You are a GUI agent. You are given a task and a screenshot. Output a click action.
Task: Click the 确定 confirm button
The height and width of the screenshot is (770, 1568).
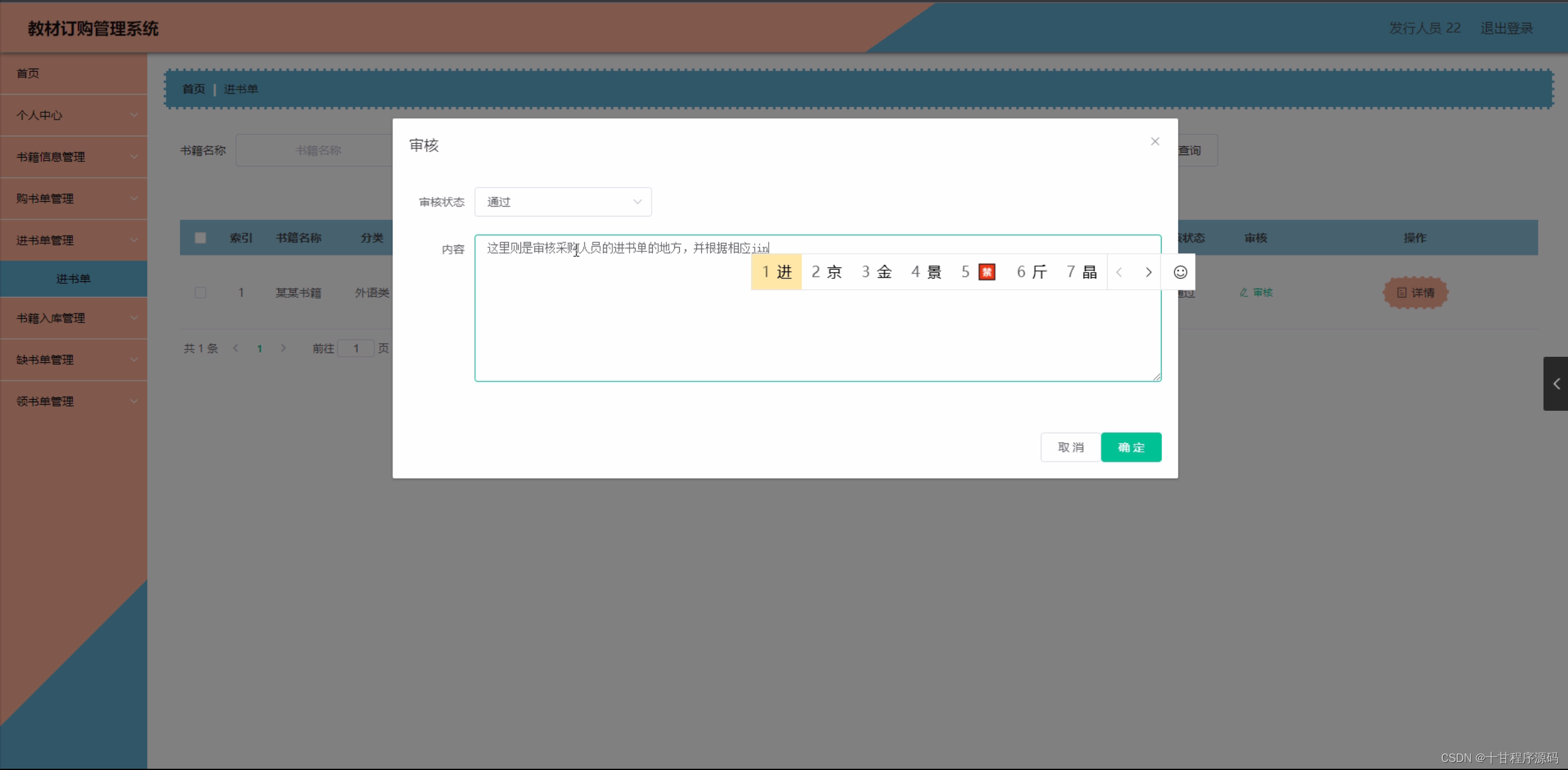pyautogui.click(x=1131, y=447)
